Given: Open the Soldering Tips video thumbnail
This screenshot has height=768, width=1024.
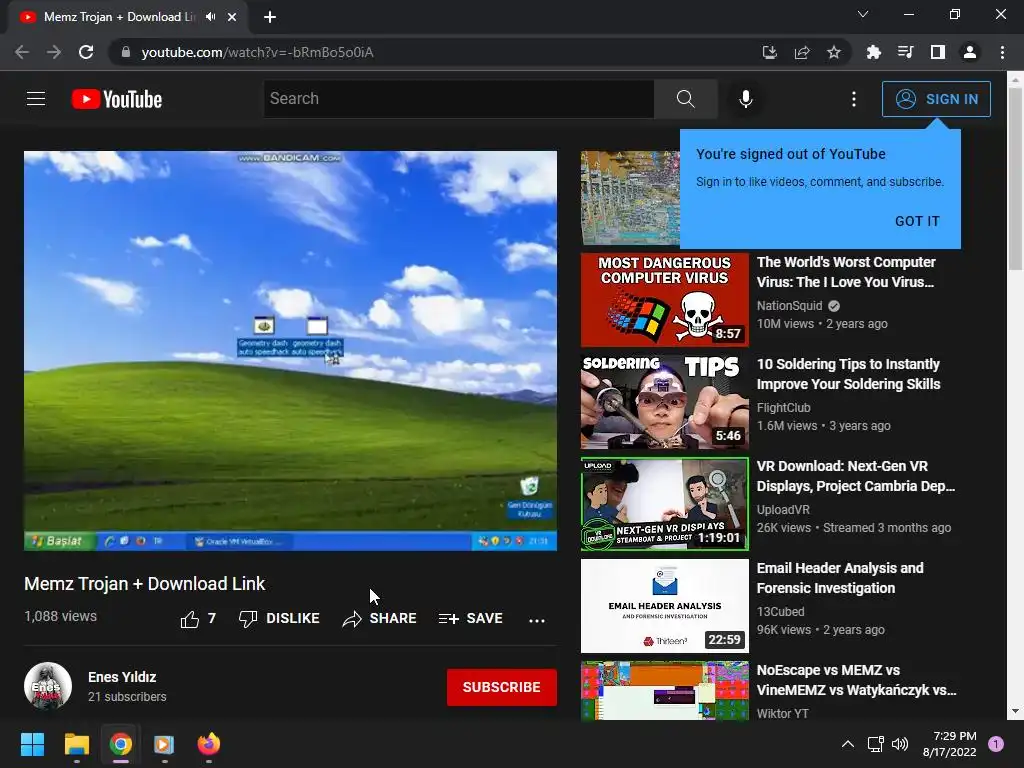Looking at the screenshot, I should pos(664,402).
